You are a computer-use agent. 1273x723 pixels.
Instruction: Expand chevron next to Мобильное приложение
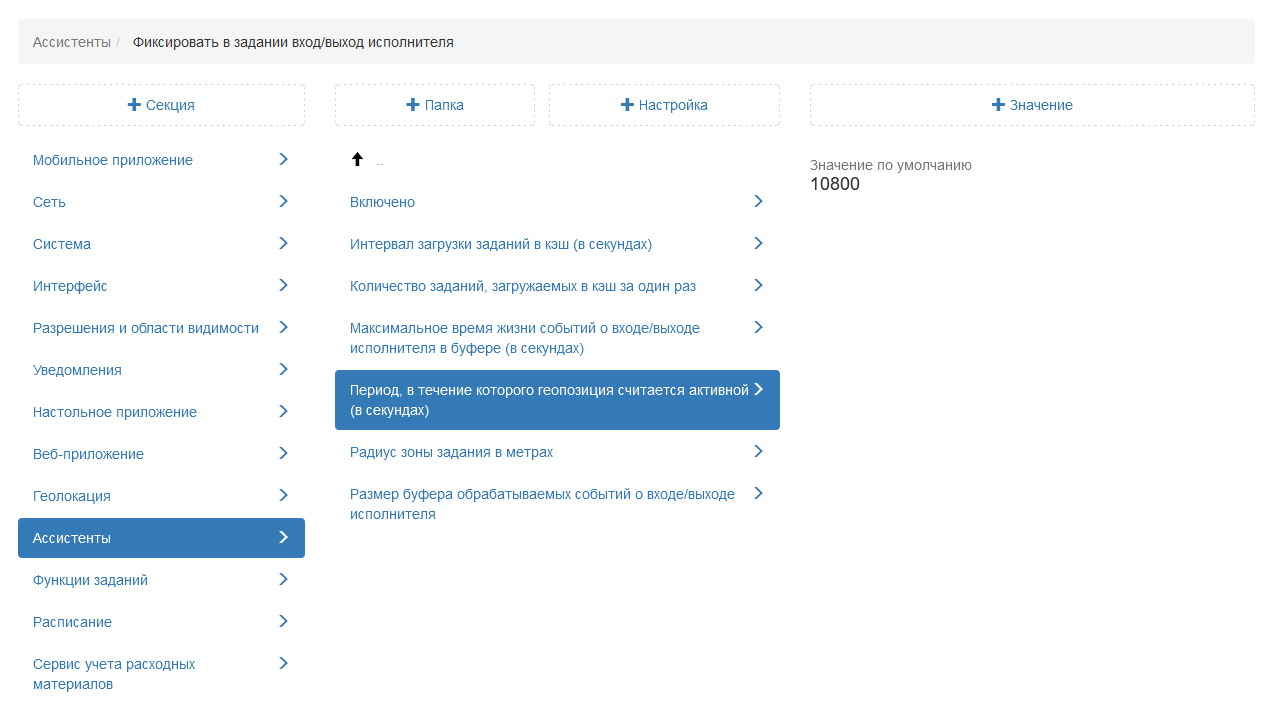click(283, 159)
